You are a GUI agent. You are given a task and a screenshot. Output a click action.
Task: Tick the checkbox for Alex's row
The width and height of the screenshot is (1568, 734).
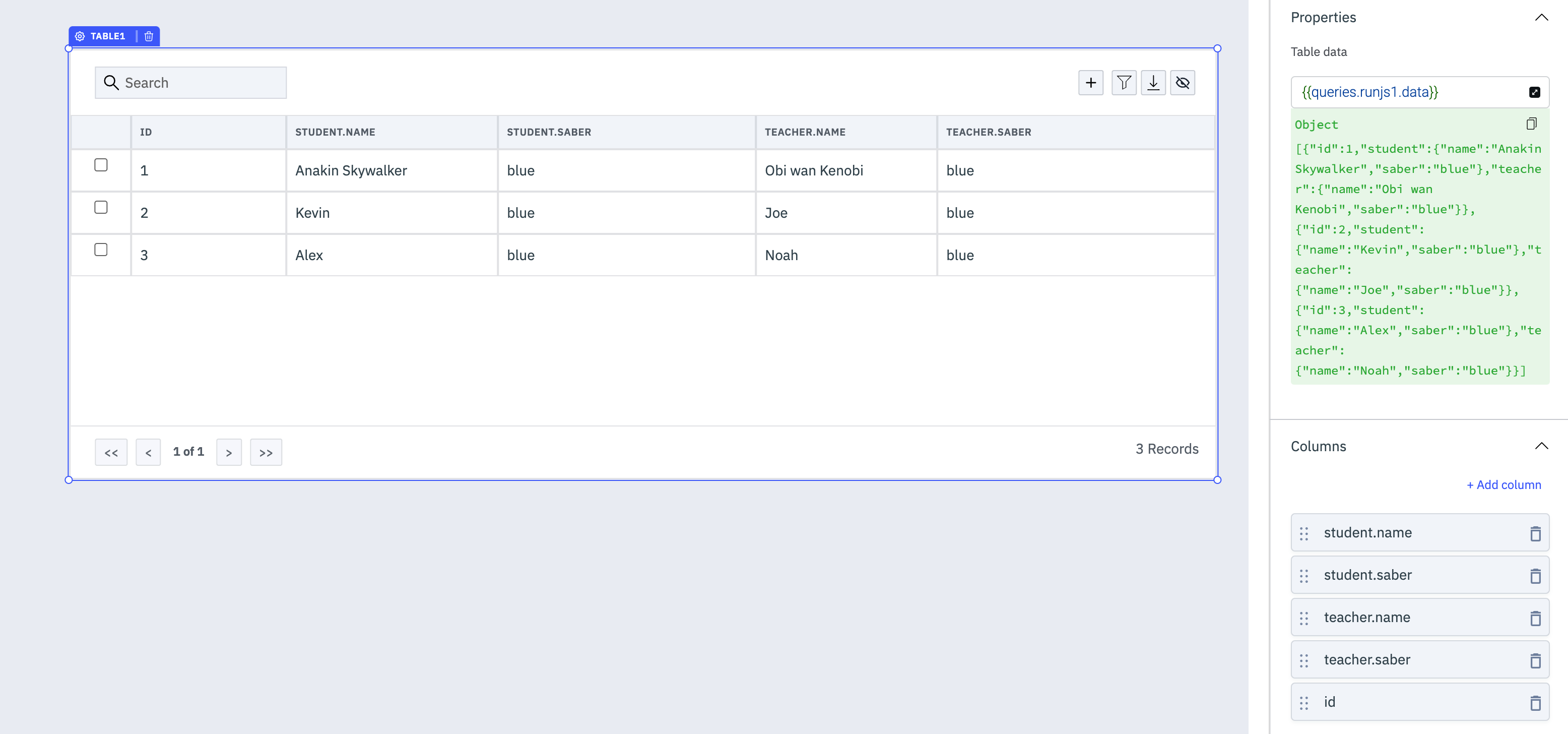[101, 250]
